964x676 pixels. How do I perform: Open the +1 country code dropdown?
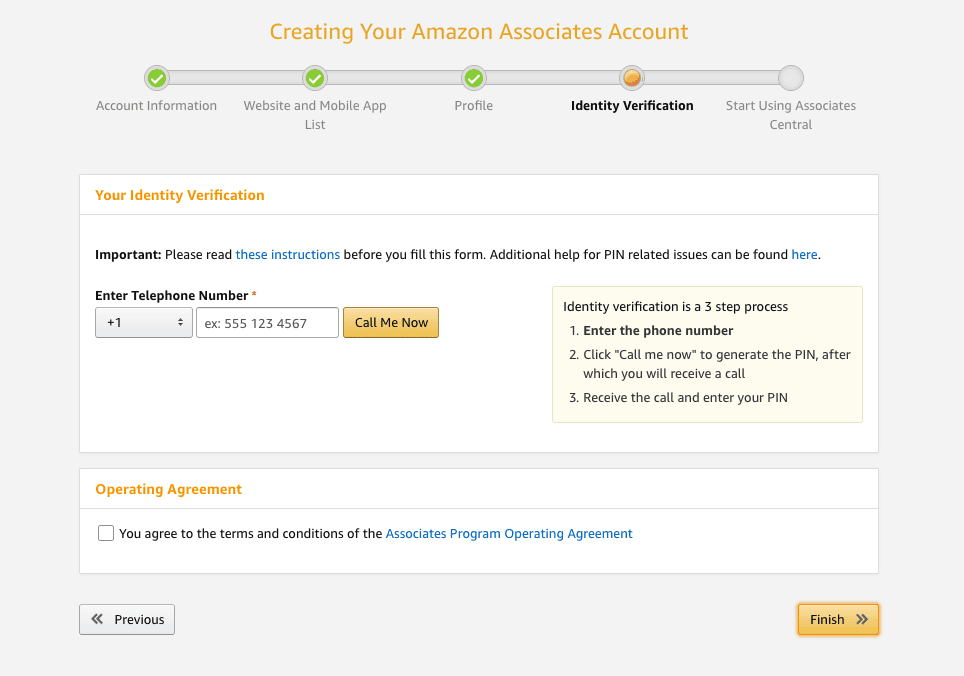coord(144,323)
